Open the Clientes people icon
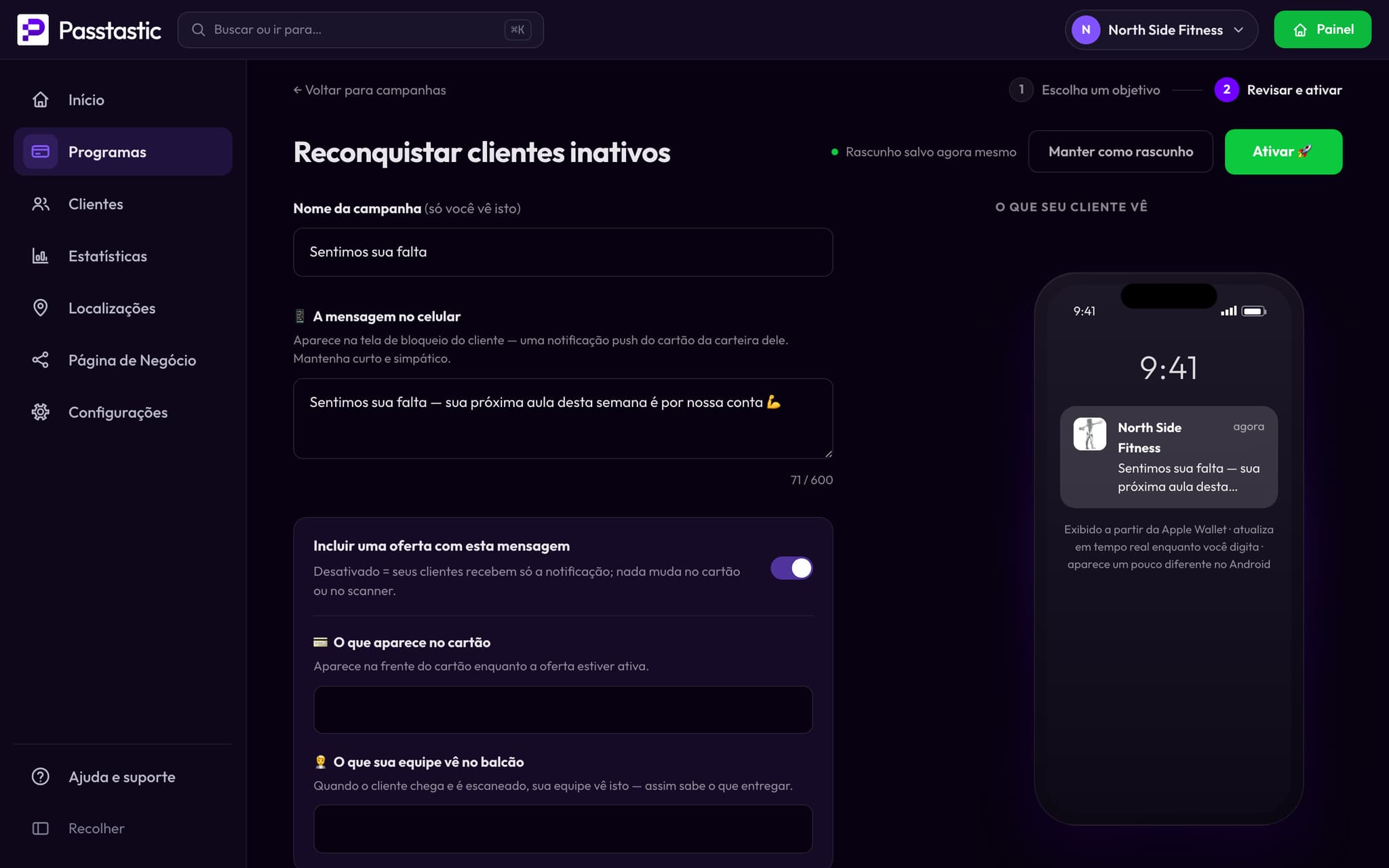The height and width of the screenshot is (868, 1389). pyautogui.click(x=41, y=204)
